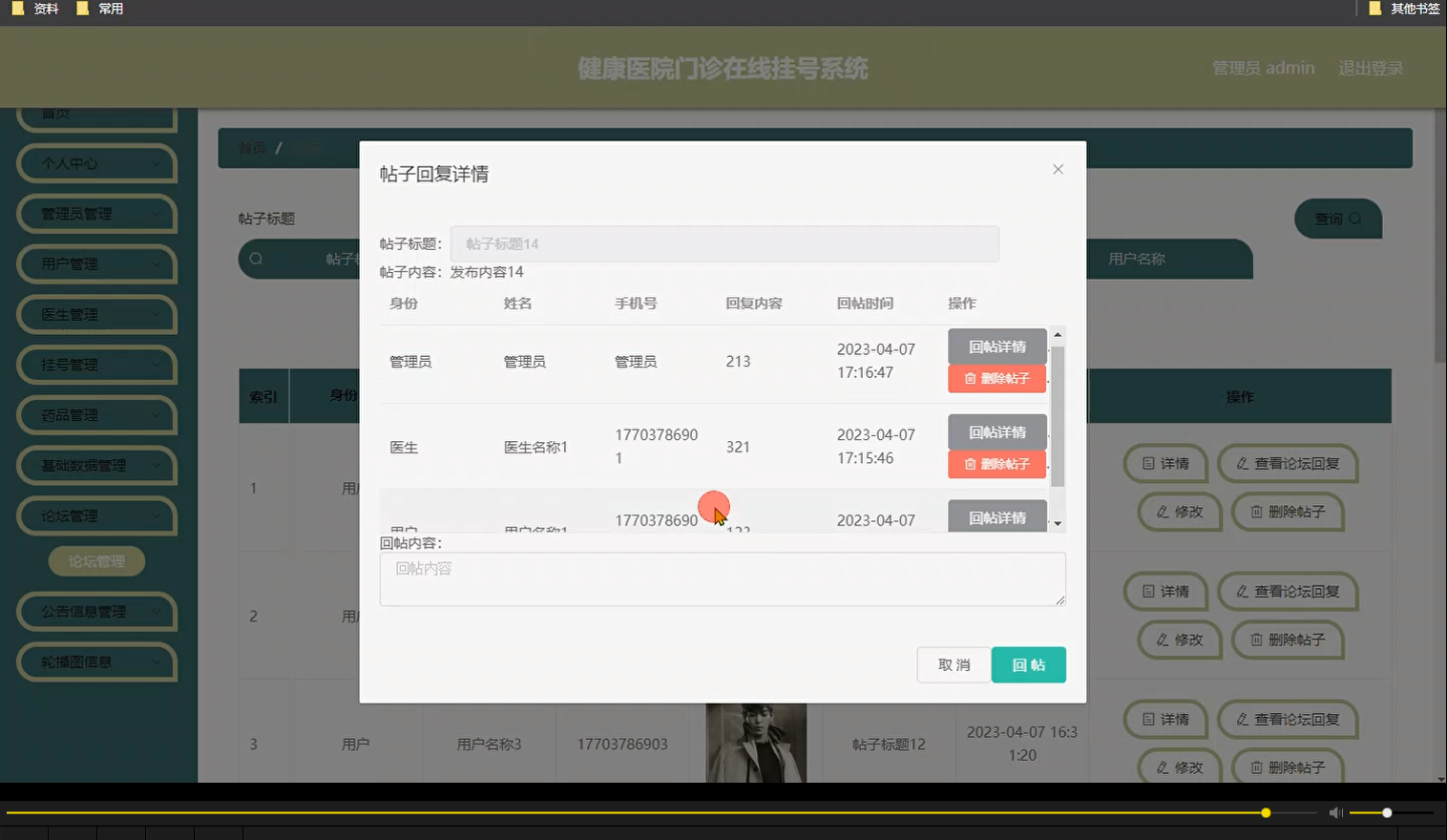Mute the video player volume icon
The width and height of the screenshot is (1447, 840).
click(x=1335, y=812)
